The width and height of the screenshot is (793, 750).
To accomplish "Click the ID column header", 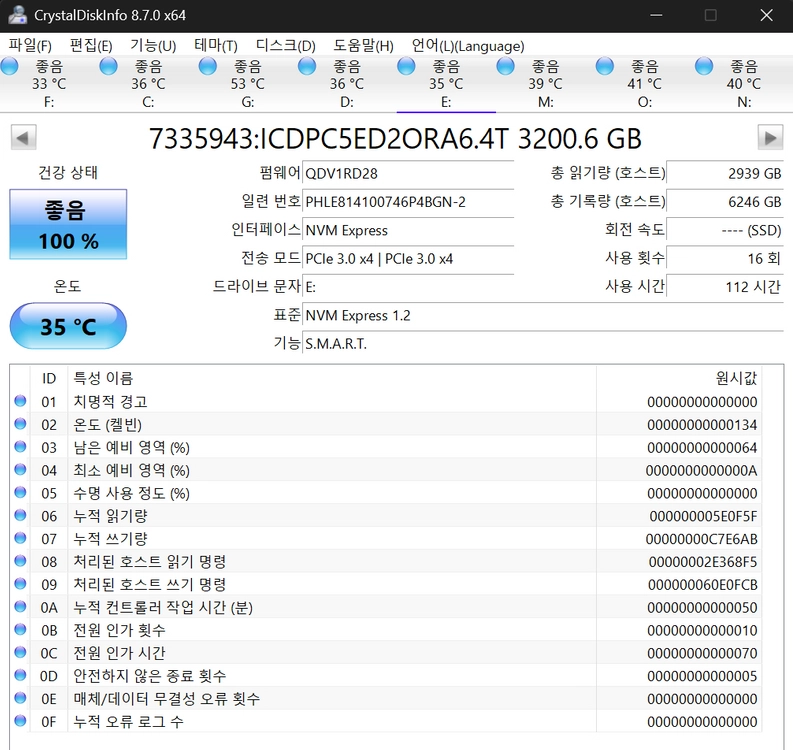I will (49, 378).
